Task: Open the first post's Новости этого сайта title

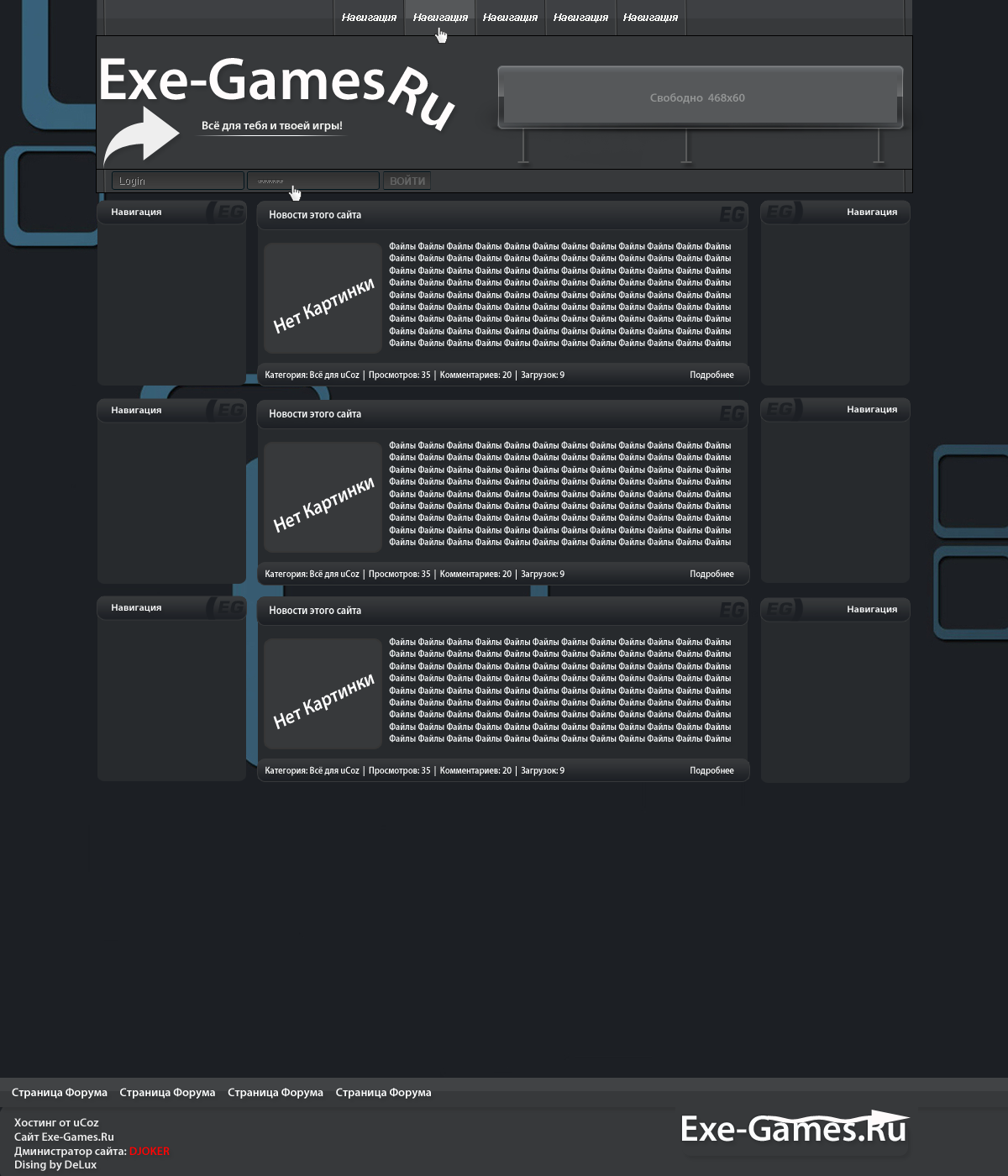Action: click(x=315, y=215)
